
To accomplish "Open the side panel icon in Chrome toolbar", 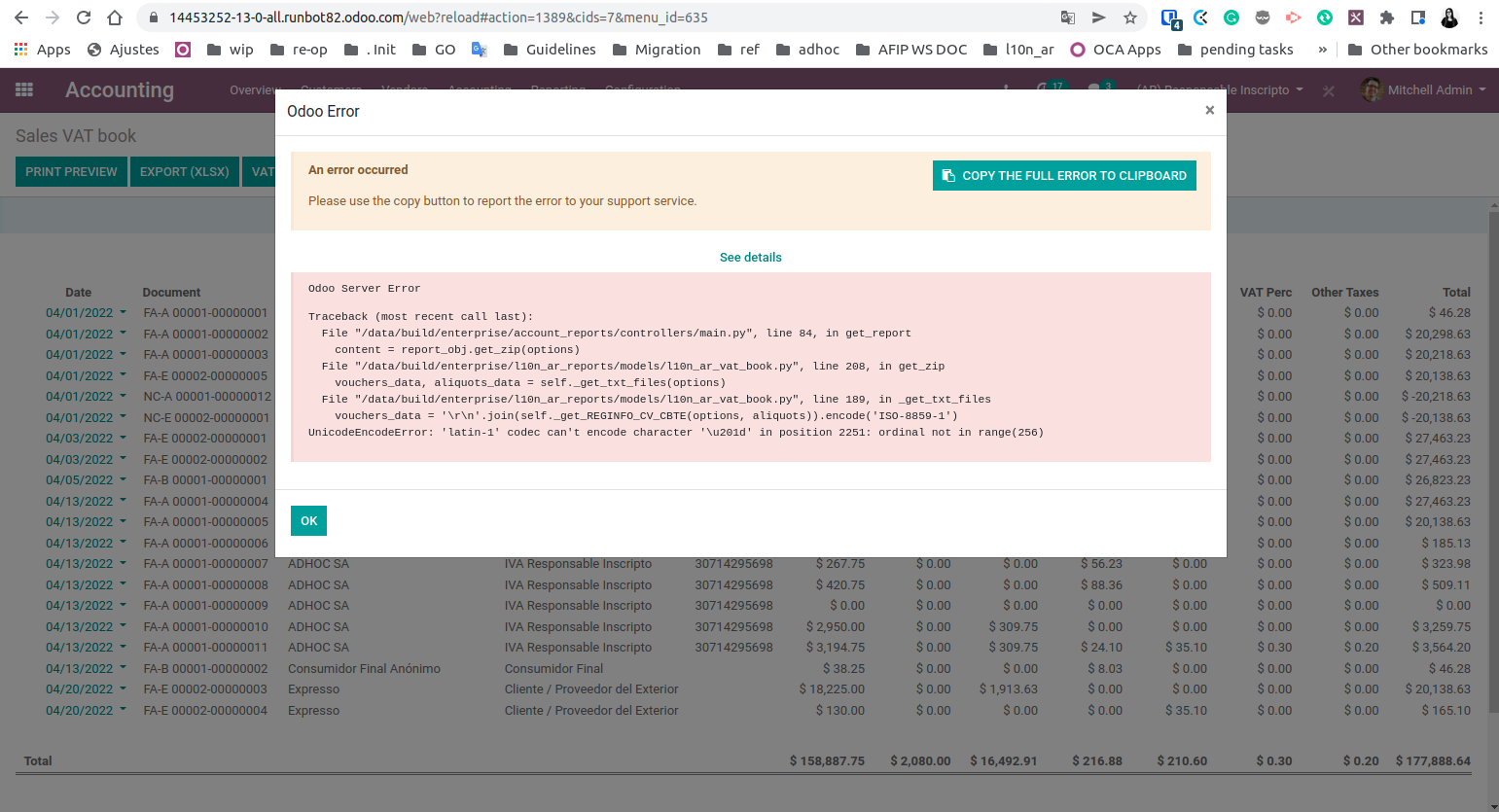I will [x=1418, y=18].
